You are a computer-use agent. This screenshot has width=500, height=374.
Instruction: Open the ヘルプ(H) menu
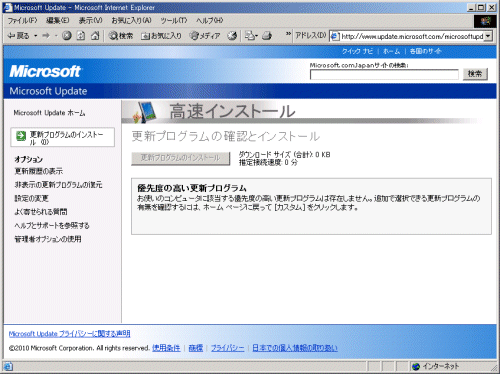[x=210, y=21]
